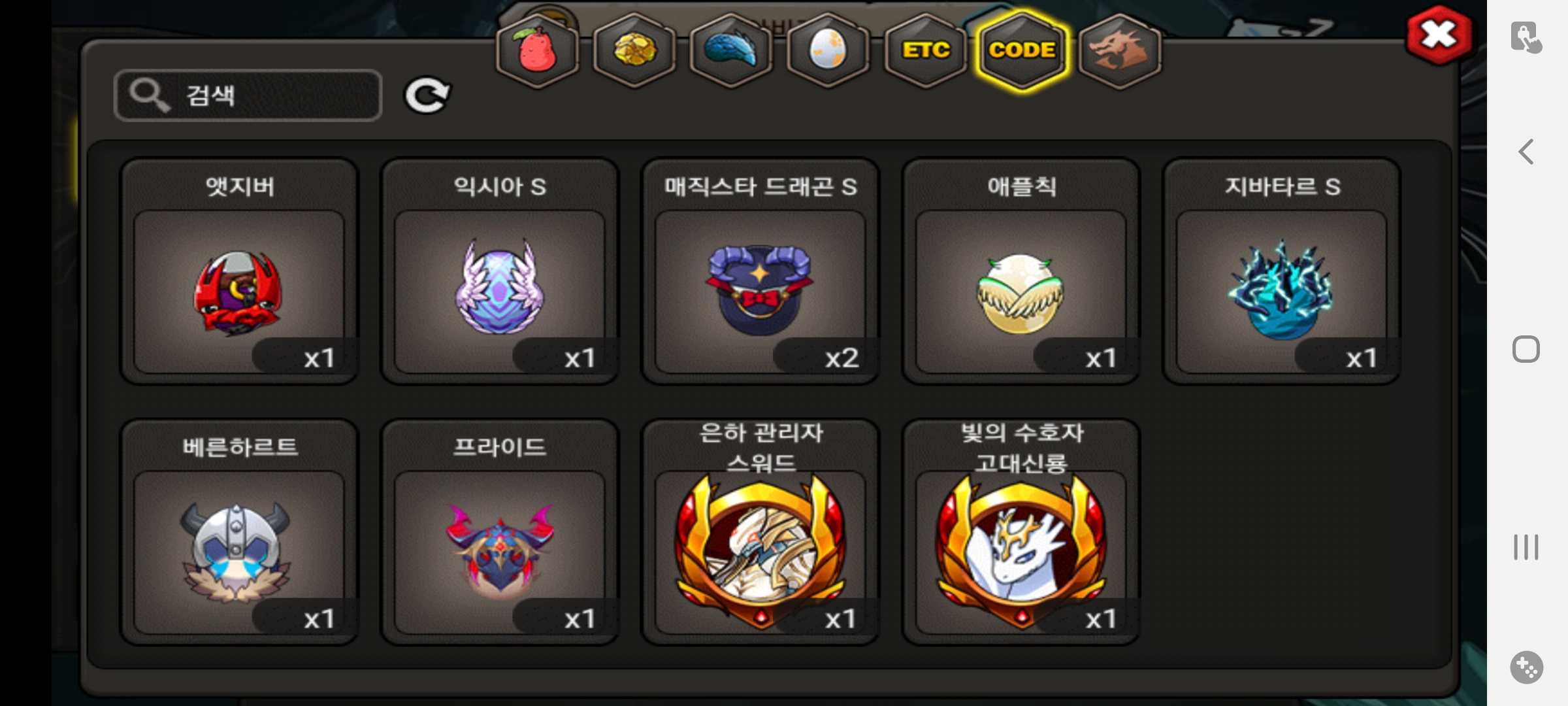Choose the 베른하르트 viking helmet egg
Image resolution: width=1568 pixels, height=706 pixels.
tap(239, 532)
